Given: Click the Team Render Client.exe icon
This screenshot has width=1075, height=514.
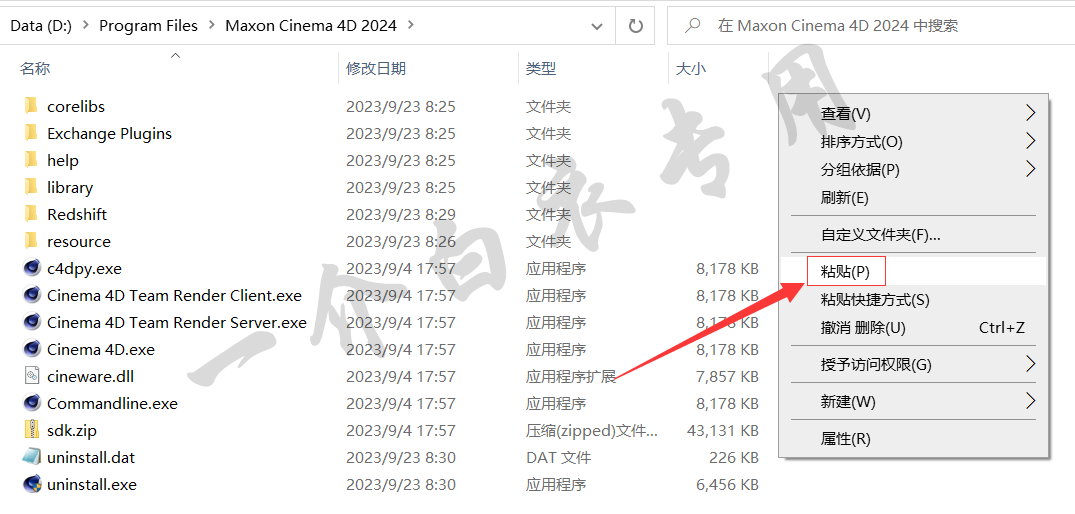Looking at the screenshot, I should [32, 295].
